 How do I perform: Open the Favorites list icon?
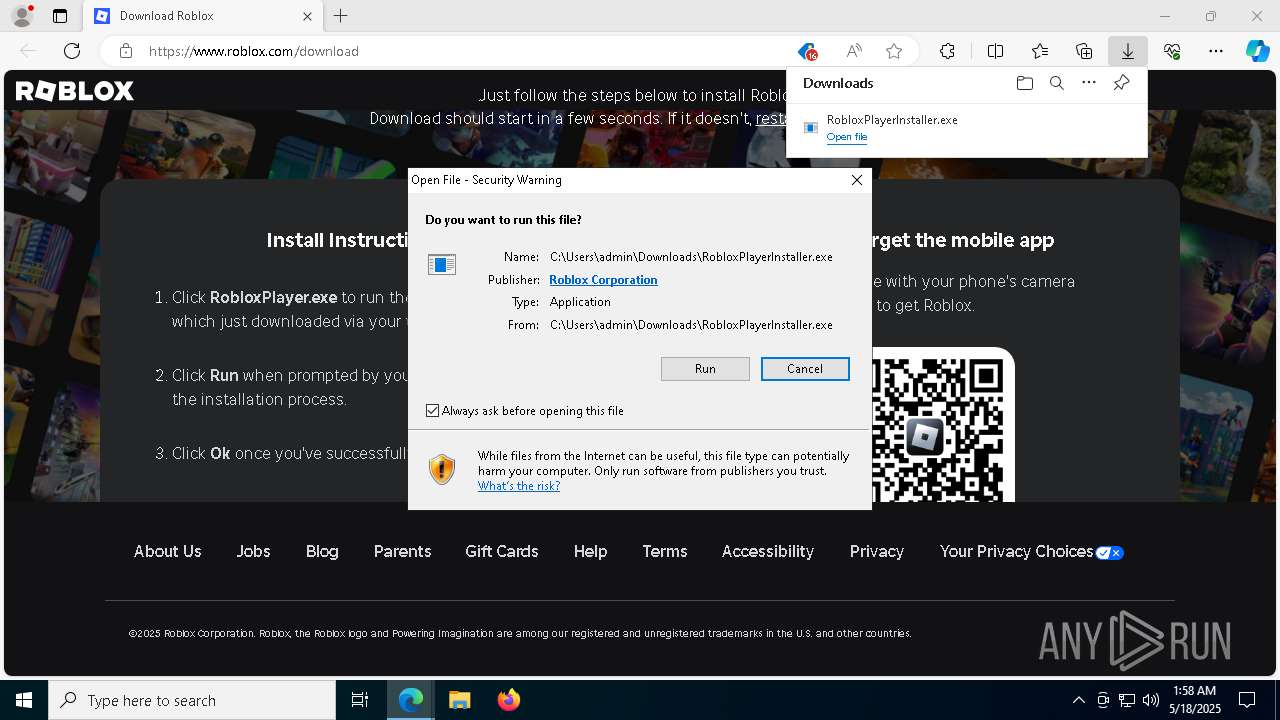click(1040, 51)
